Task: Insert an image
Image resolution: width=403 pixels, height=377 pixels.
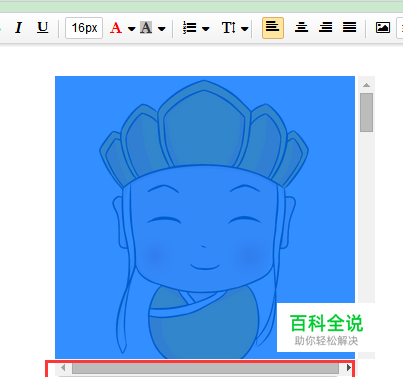Action: pyautogui.click(x=383, y=28)
